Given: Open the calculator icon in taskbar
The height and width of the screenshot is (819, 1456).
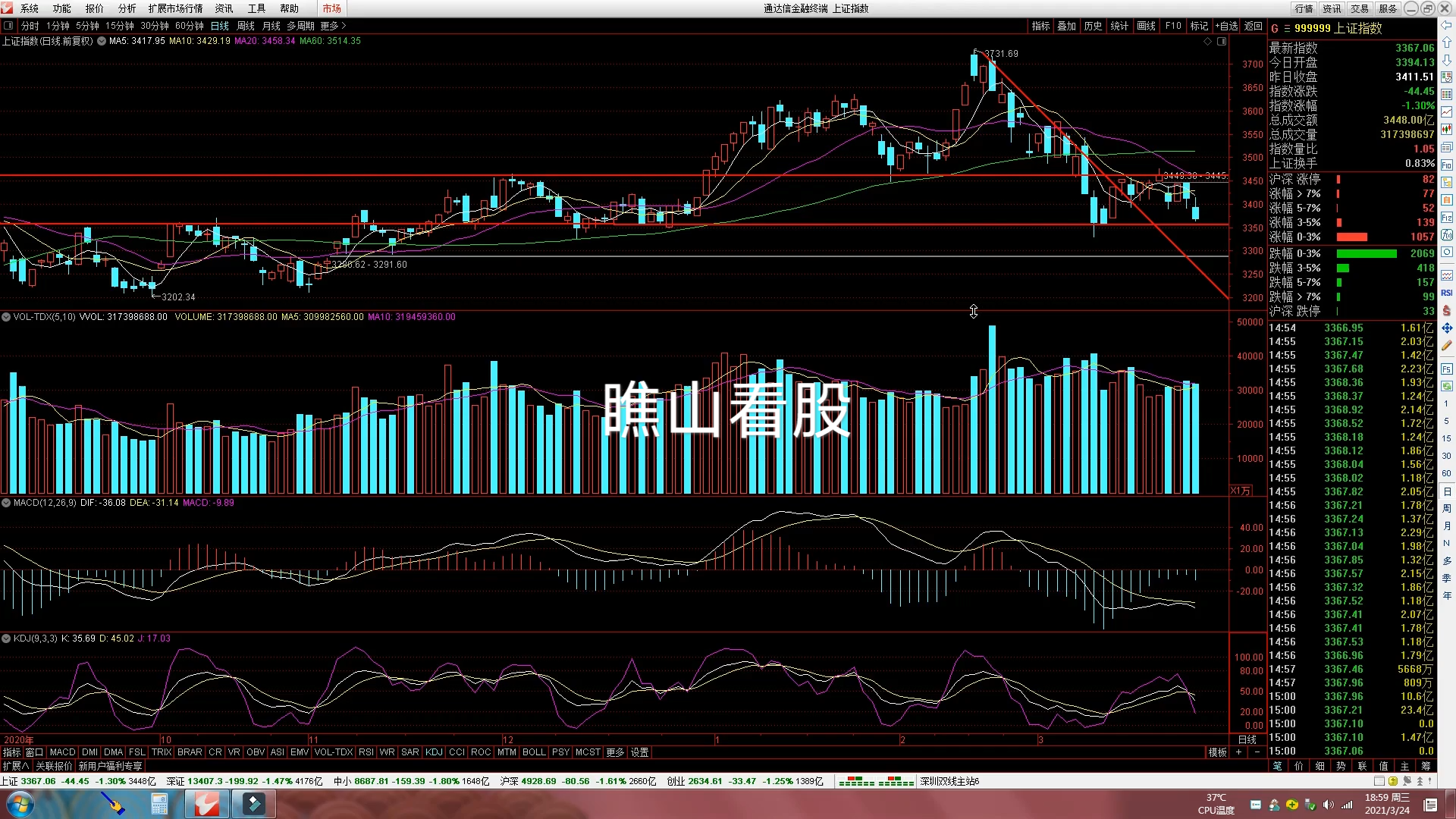Looking at the screenshot, I should (x=159, y=804).
